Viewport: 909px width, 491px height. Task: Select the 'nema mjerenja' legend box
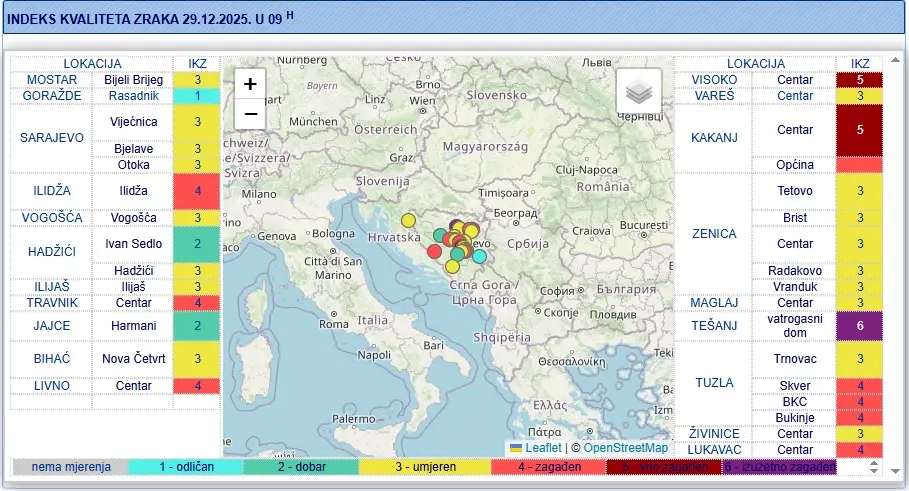tap(70, 467)
